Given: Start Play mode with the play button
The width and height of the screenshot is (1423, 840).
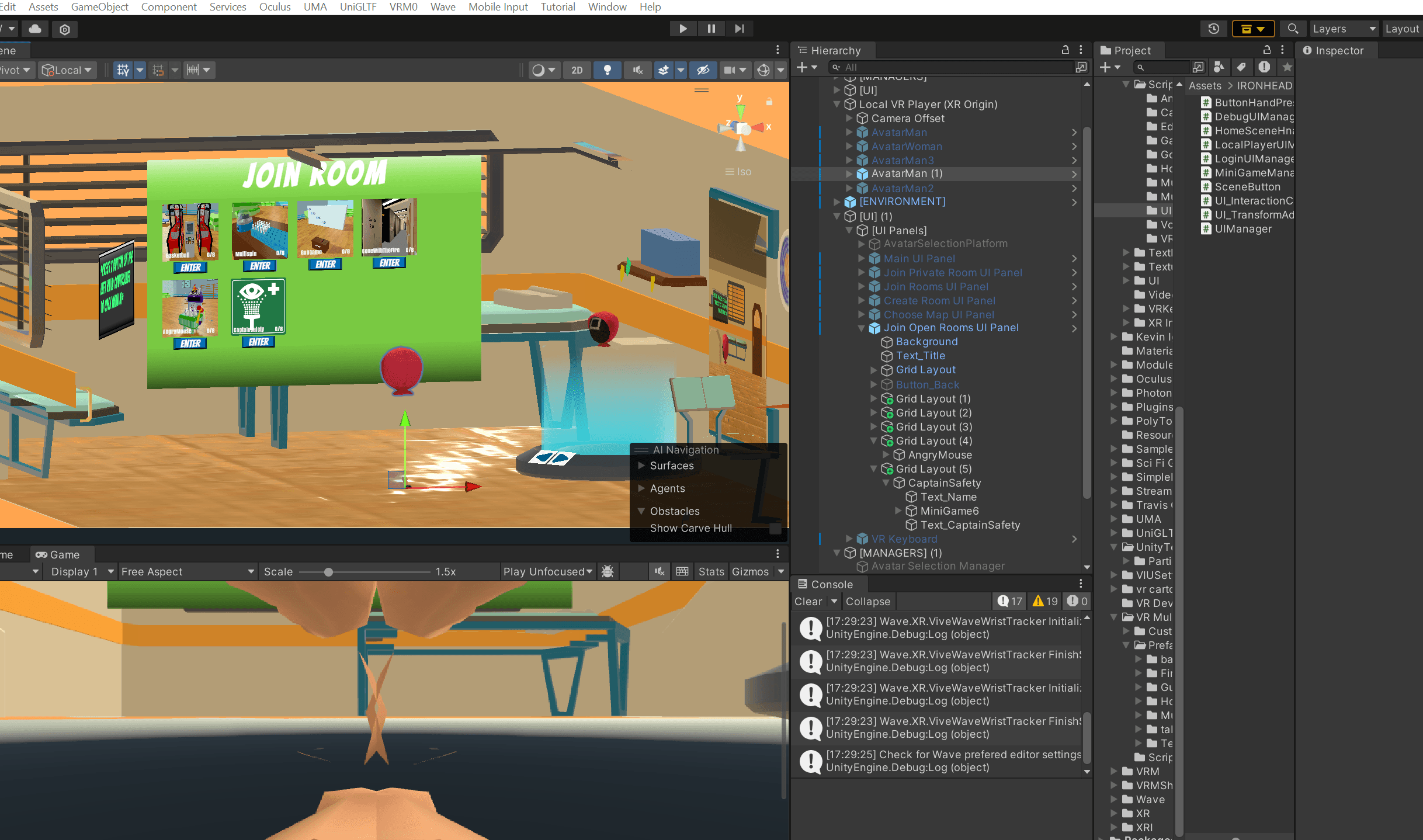Looking at the screenshot, I should tap(683, 29).
